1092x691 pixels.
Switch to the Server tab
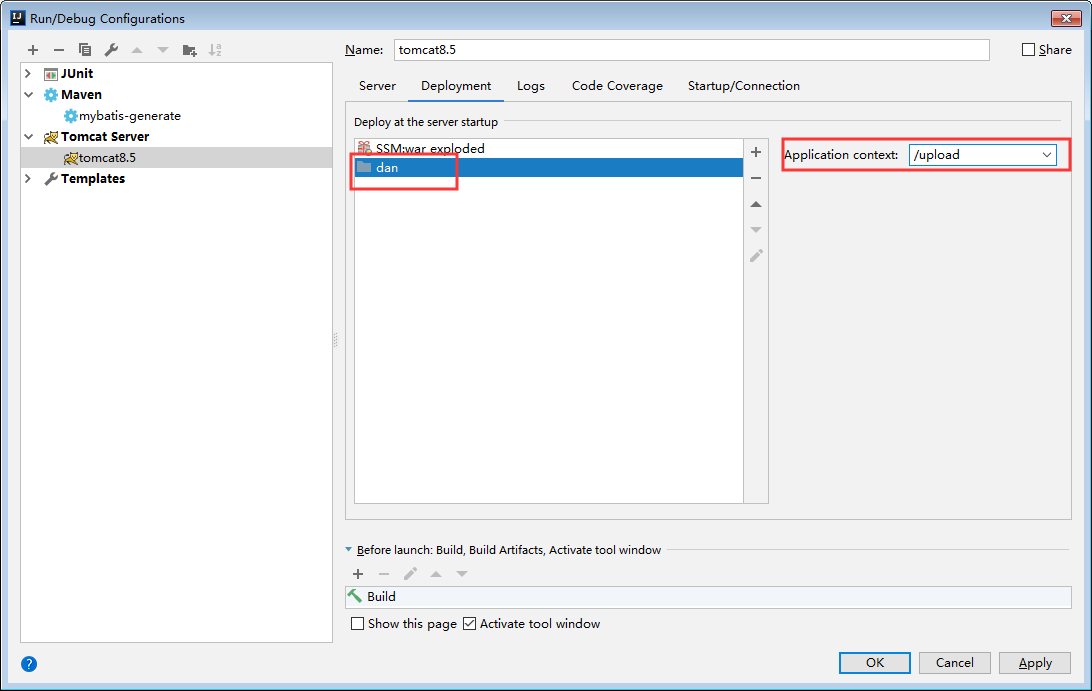[377, 86]
